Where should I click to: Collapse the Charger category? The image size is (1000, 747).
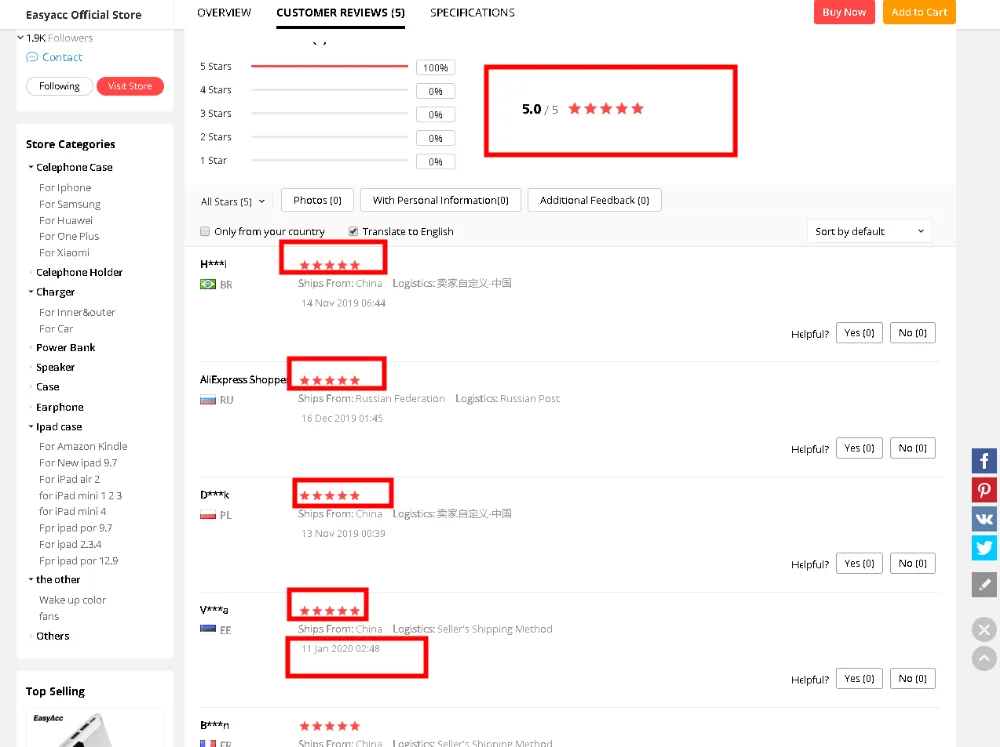(31, 292)
